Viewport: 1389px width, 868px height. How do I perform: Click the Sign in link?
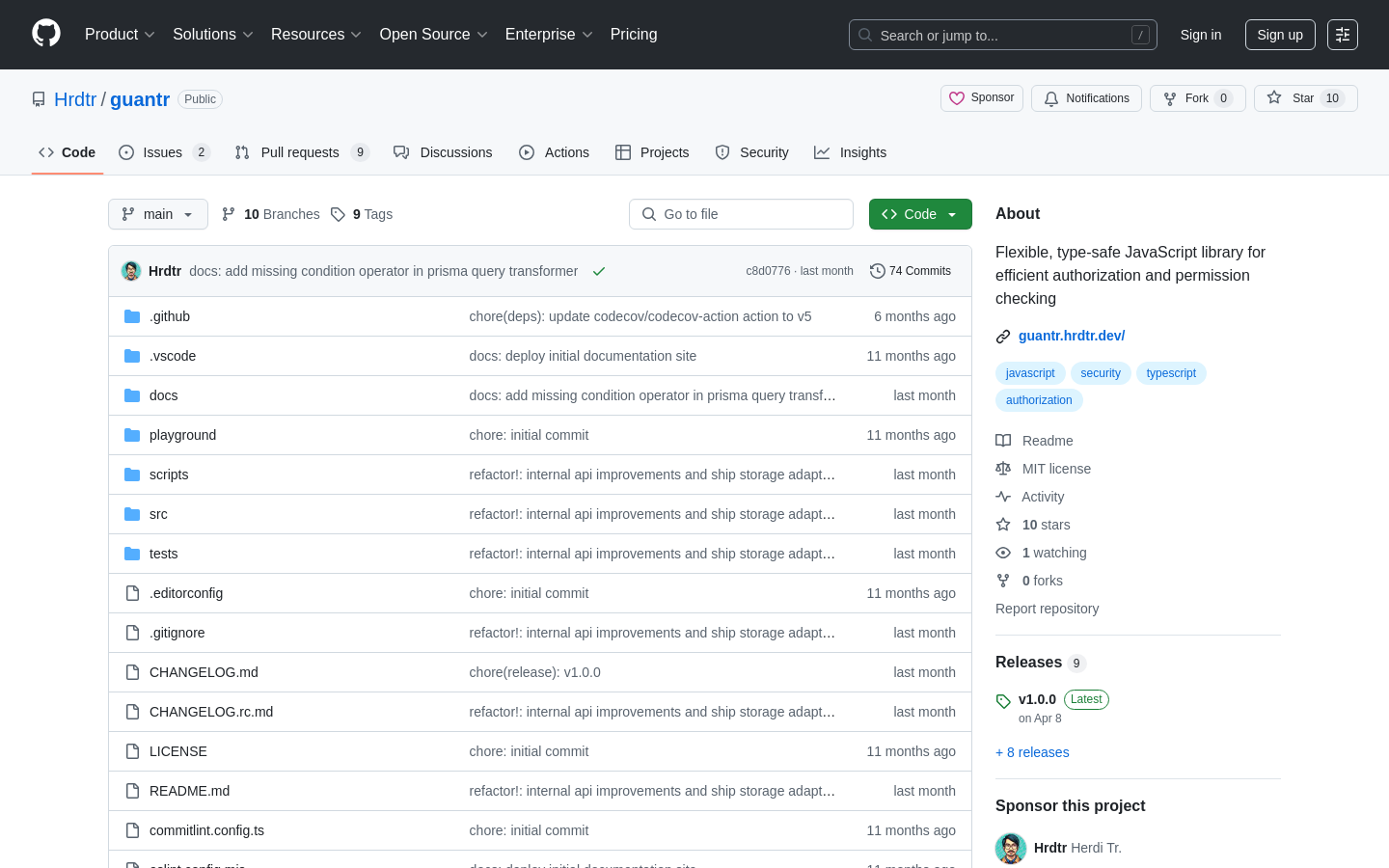tap(1201, 35)
